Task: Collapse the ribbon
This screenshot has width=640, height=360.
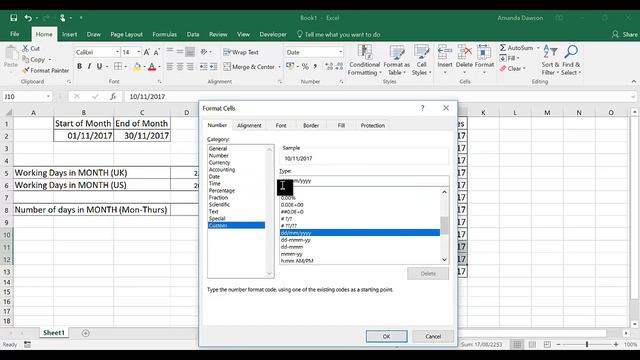Action: pyautogui.click(x=633, y=82)
